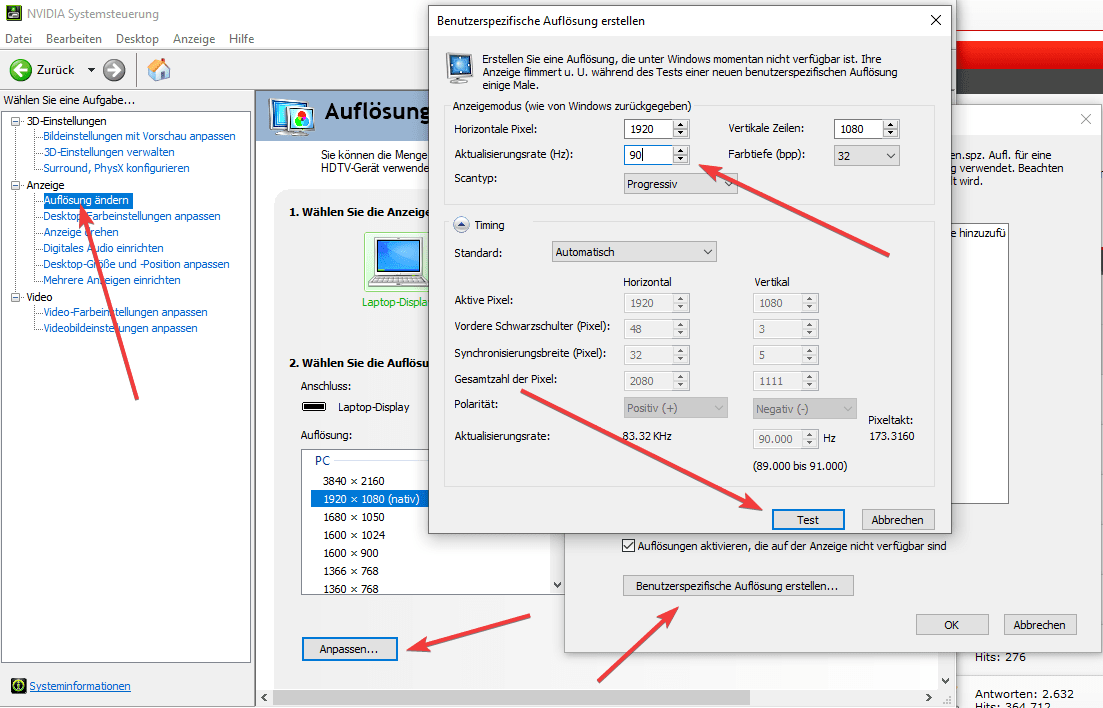
Task: Select the Laptop-Display monitor thumbnail
Action: (x=397, y=261)
